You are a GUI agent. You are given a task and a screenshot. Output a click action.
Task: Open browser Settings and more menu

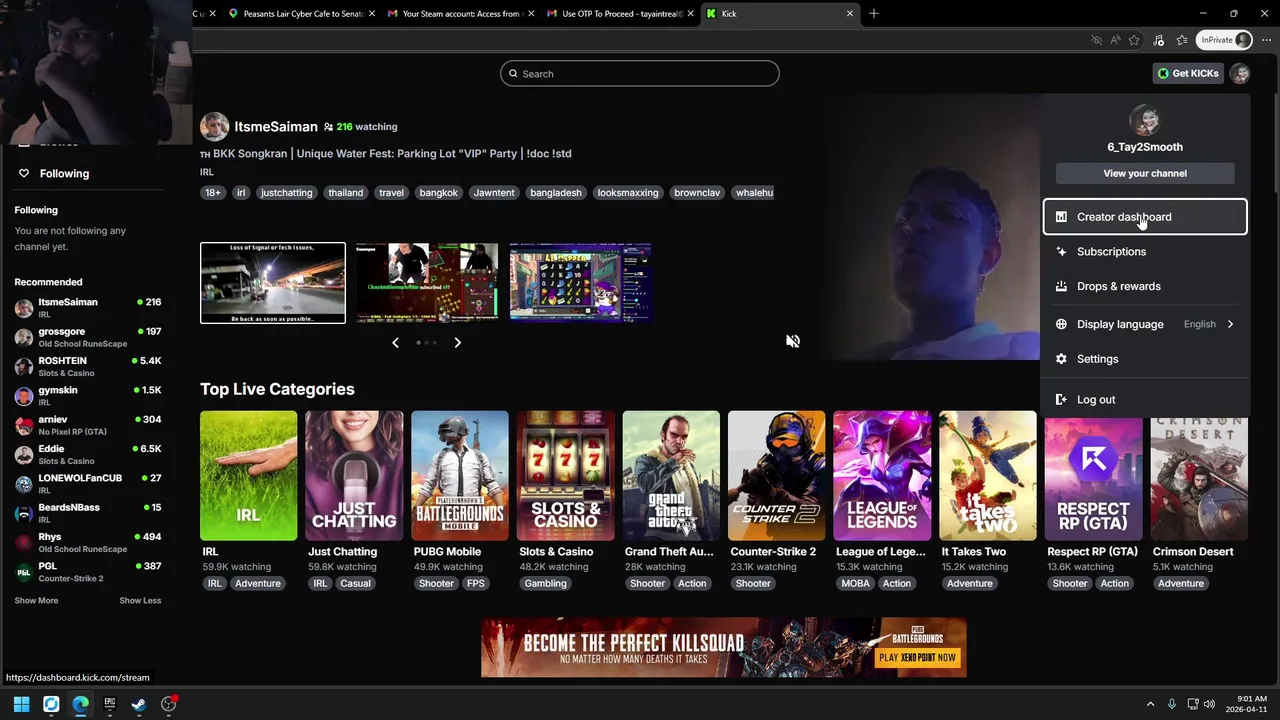(1266, 40)
